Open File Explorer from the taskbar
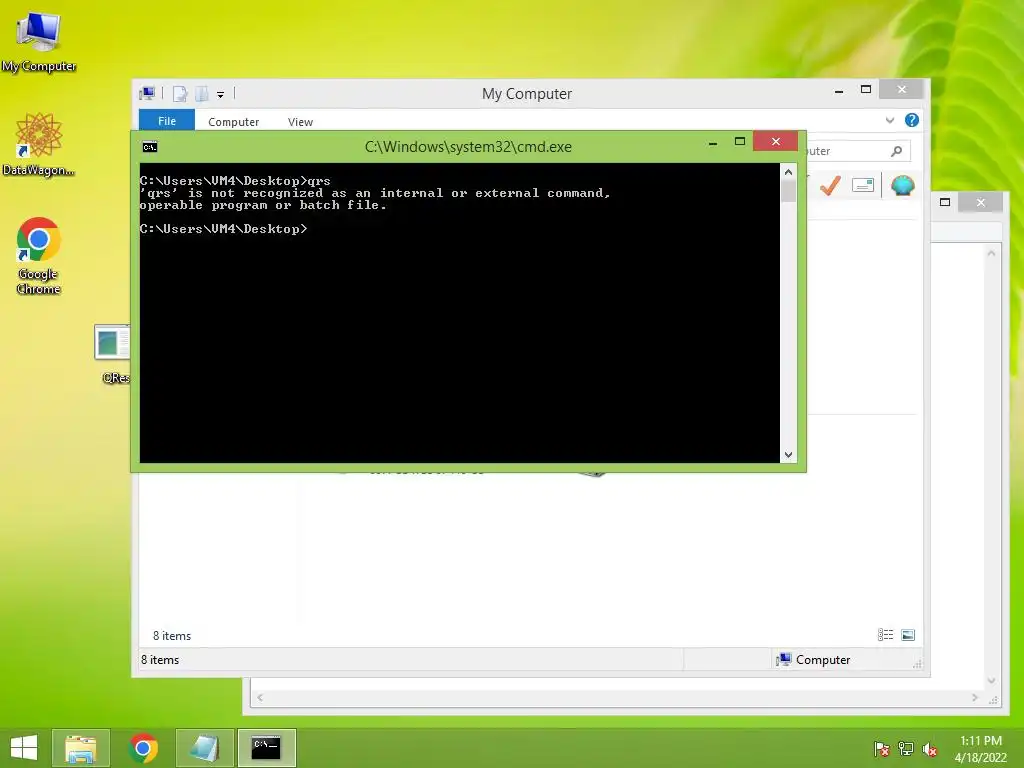Image resolution: width=1024 pixels, height=768 pixels. pos(81,748)
